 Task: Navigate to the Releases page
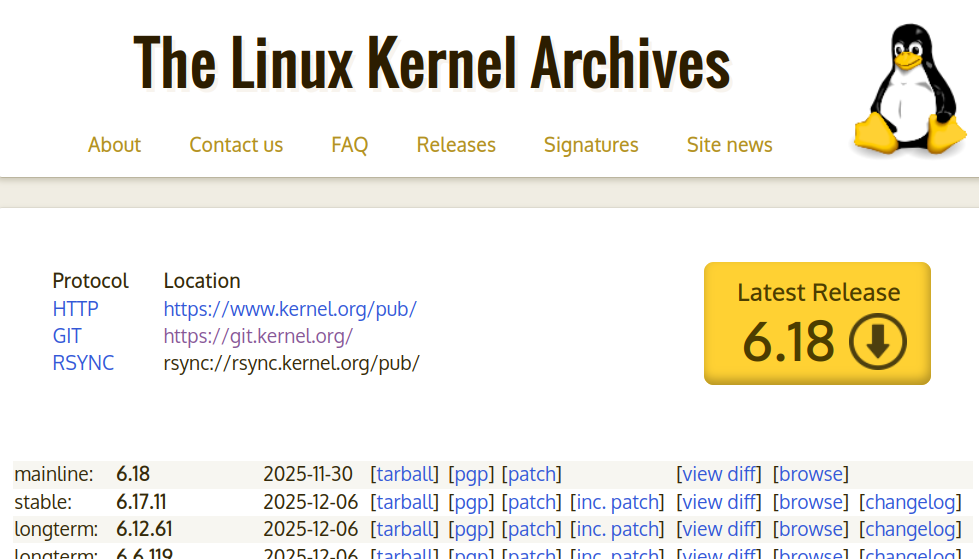pyautogui.click(x=456, y=145)
